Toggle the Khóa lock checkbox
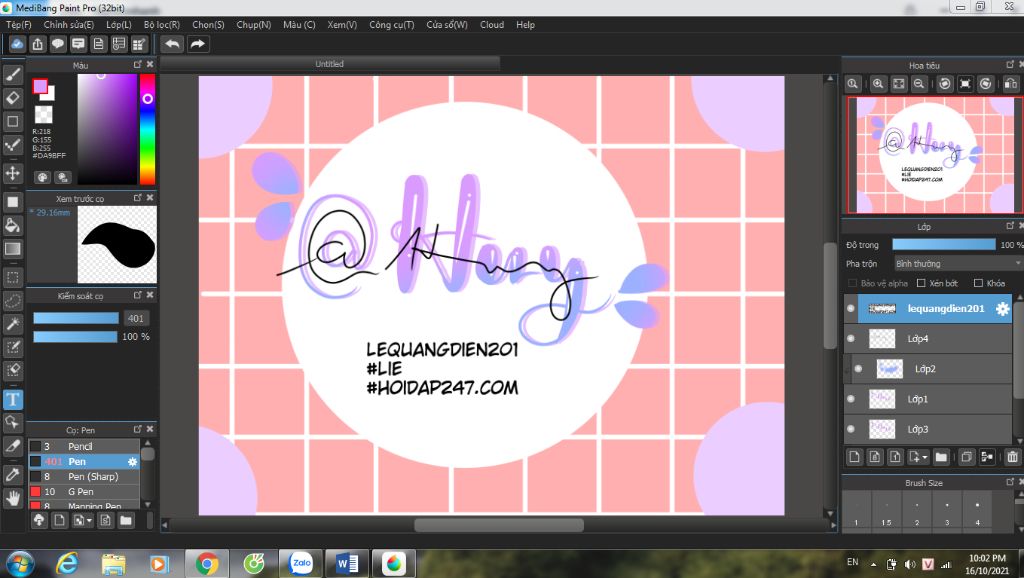Image resolution: width=1024 pixels, height=578 pixels. pos(978,283)
